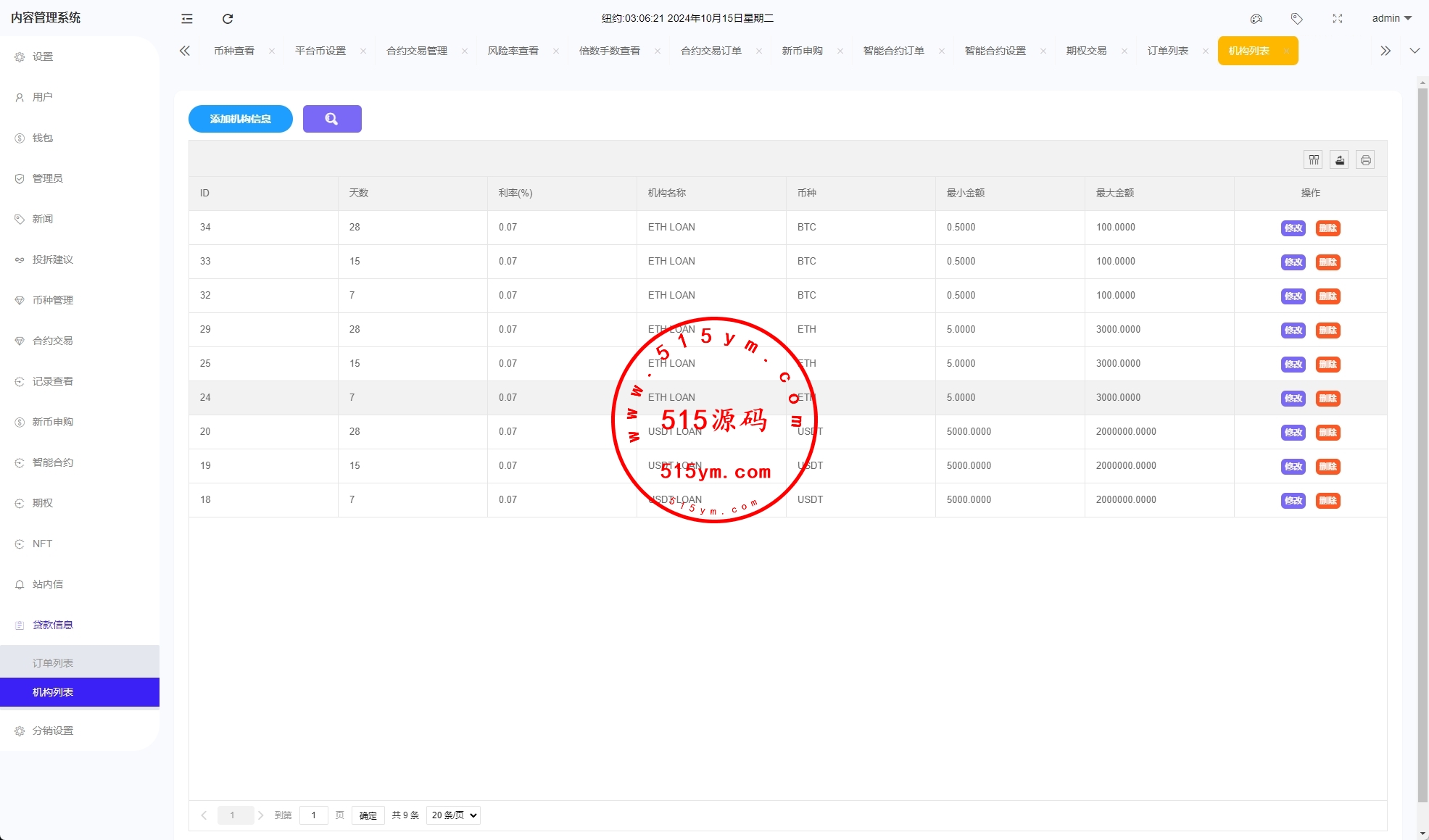Screen dimensions: 1429x840
Task: Click 删除 button for ID 18 row
Action: tap(1327, 501)
